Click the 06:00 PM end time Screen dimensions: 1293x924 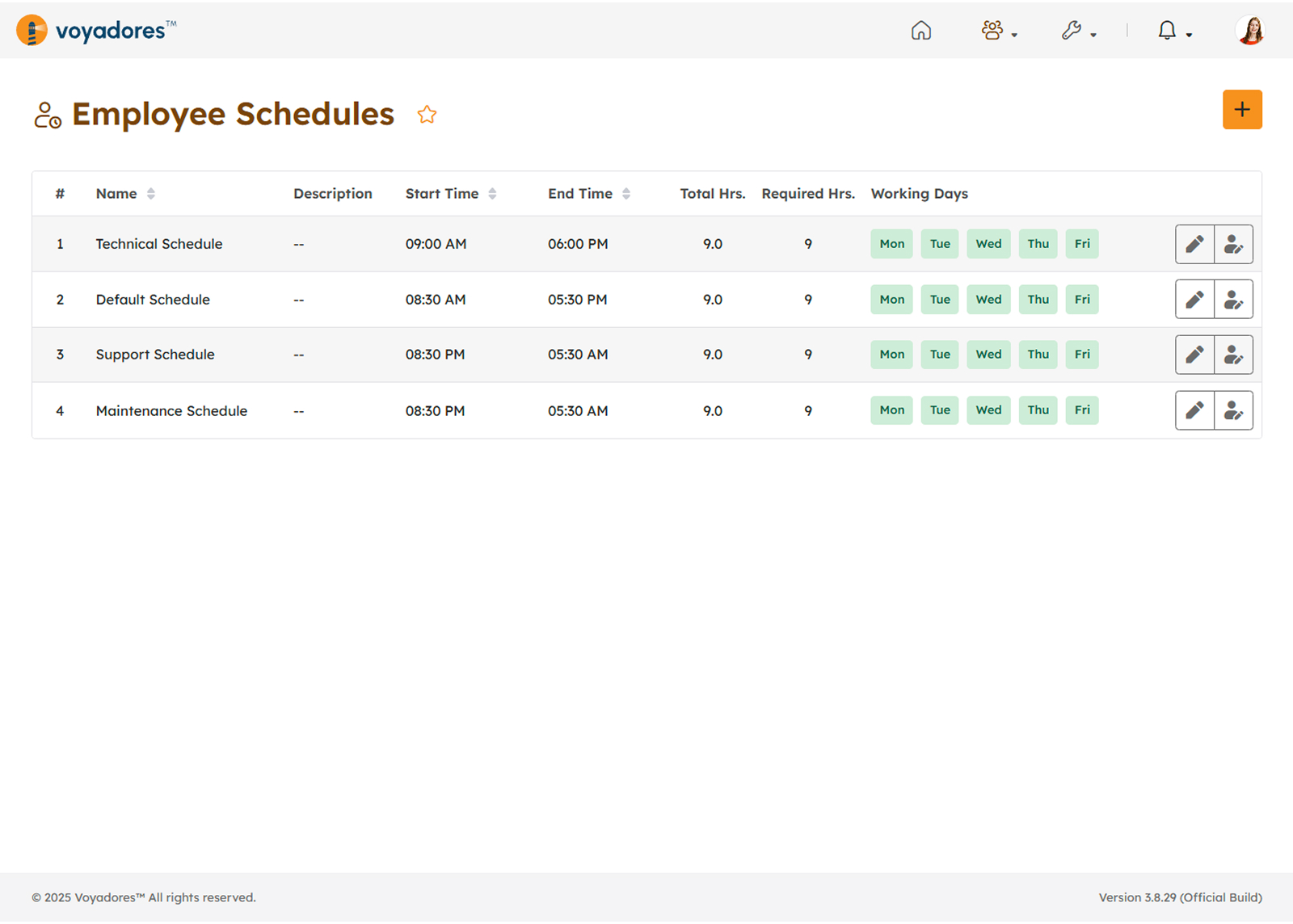(578, 244)
